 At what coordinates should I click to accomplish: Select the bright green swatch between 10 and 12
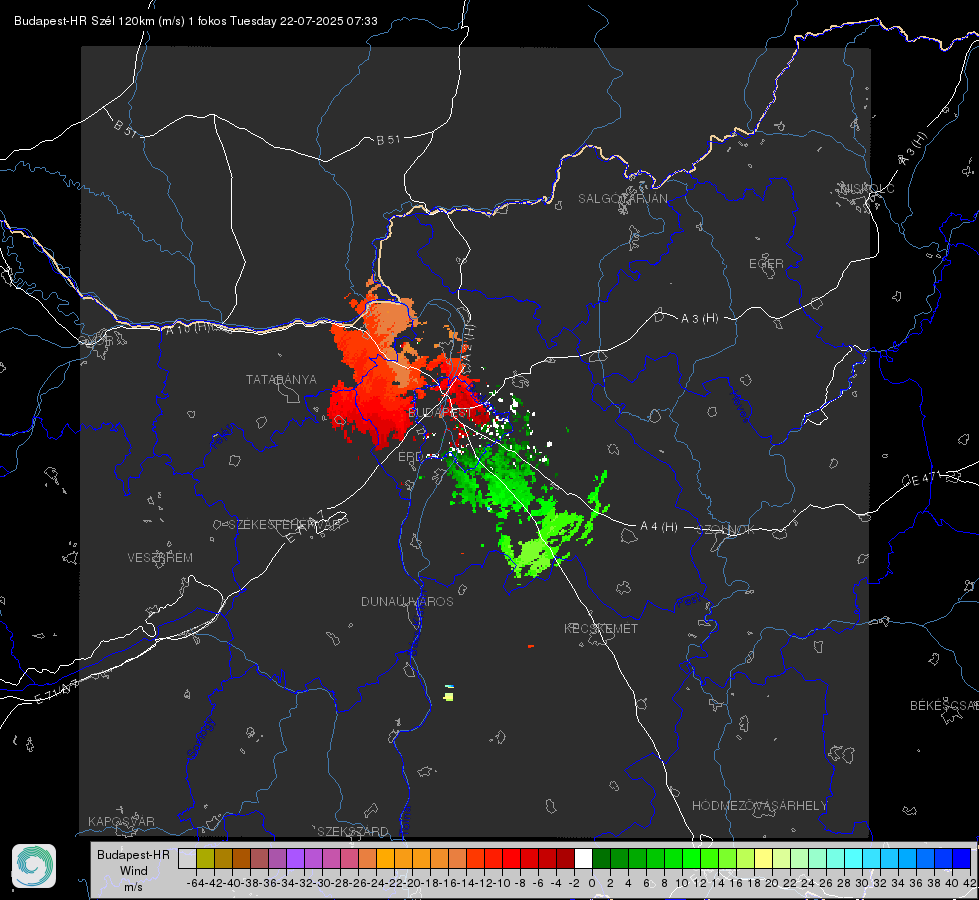point(691,858)
